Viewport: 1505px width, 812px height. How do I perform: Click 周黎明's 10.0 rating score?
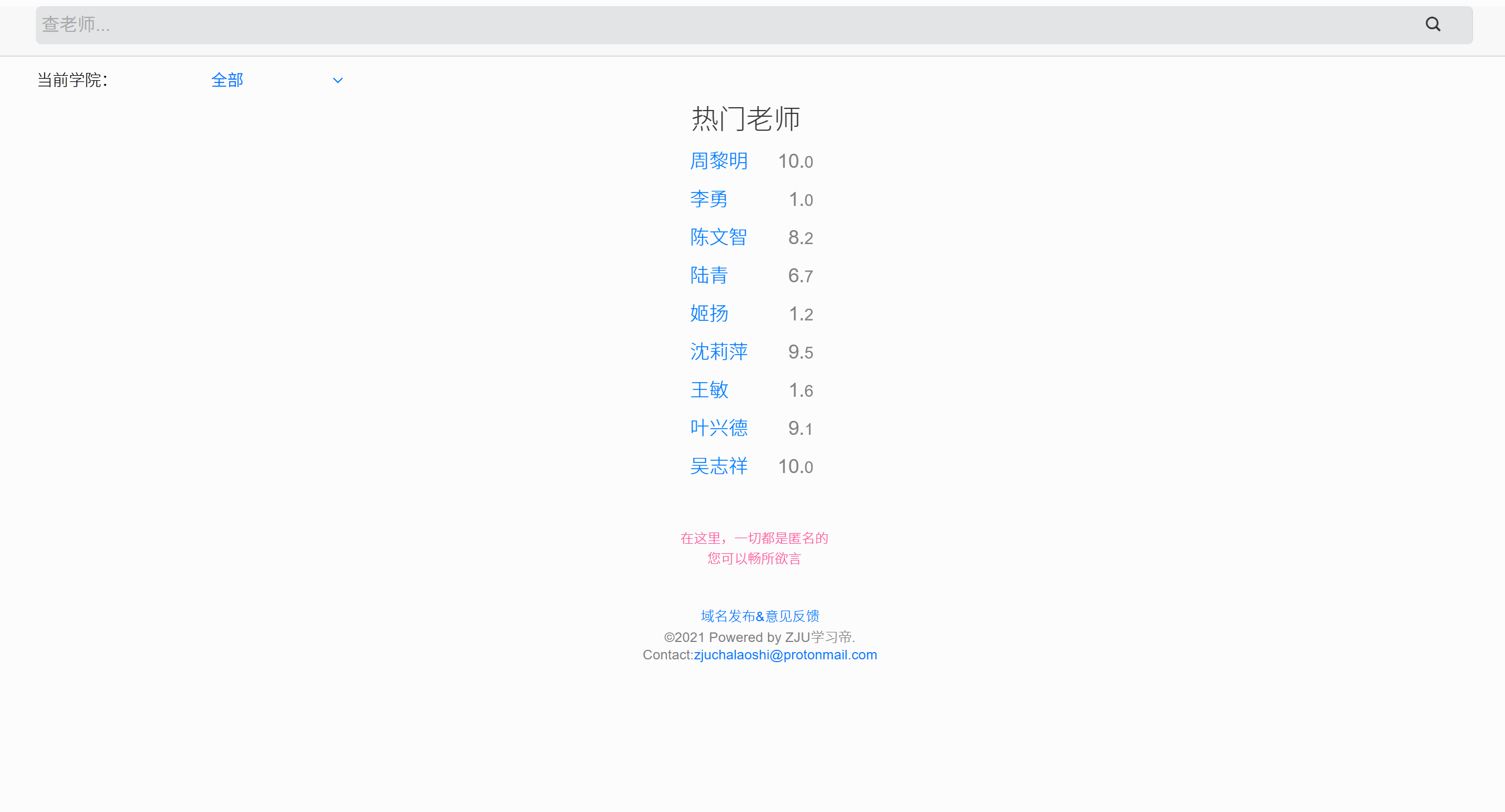pyautogui.click(x=794, y=161)
